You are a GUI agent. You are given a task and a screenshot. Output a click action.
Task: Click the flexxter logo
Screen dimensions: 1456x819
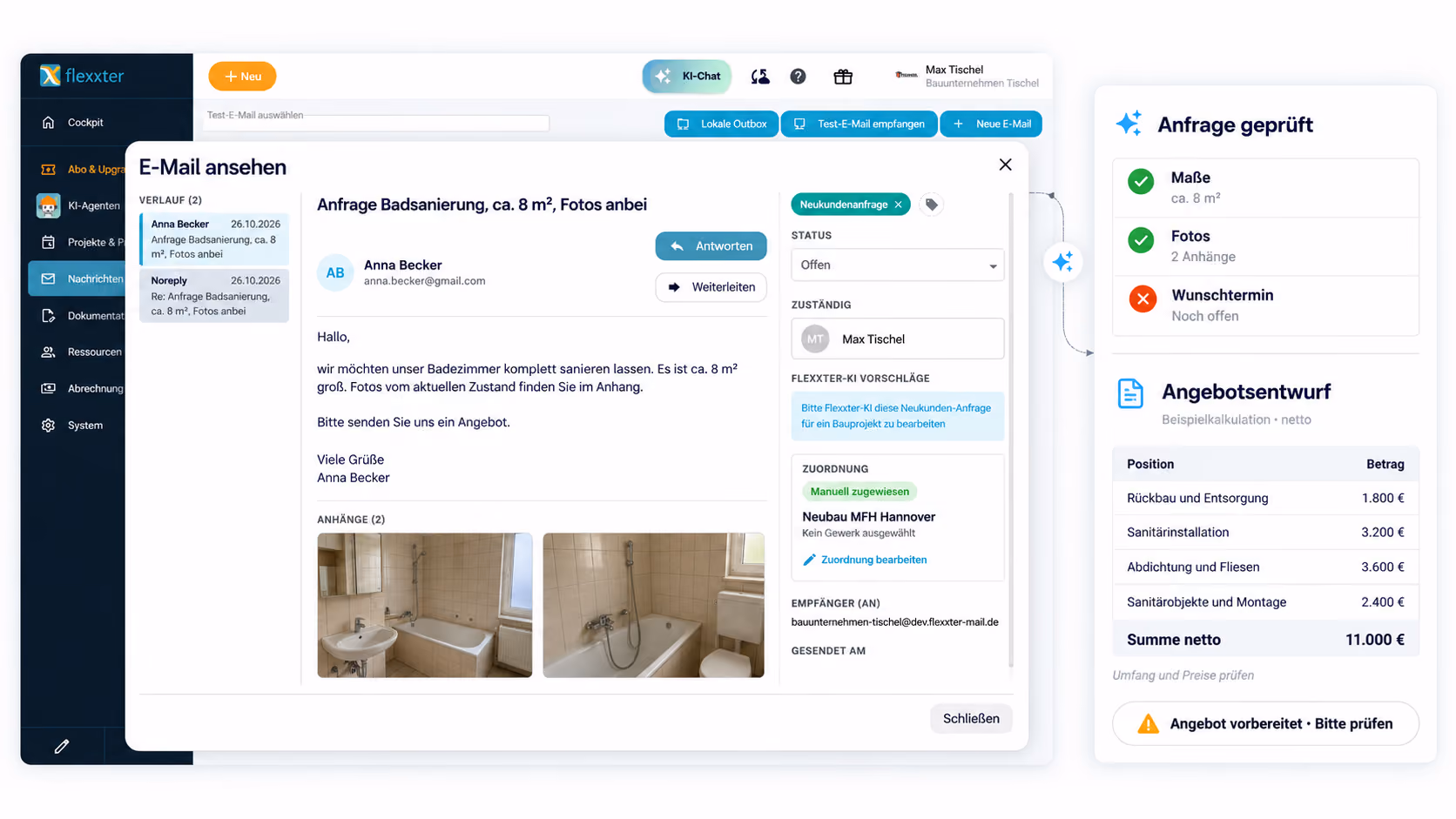pos(82,76)
